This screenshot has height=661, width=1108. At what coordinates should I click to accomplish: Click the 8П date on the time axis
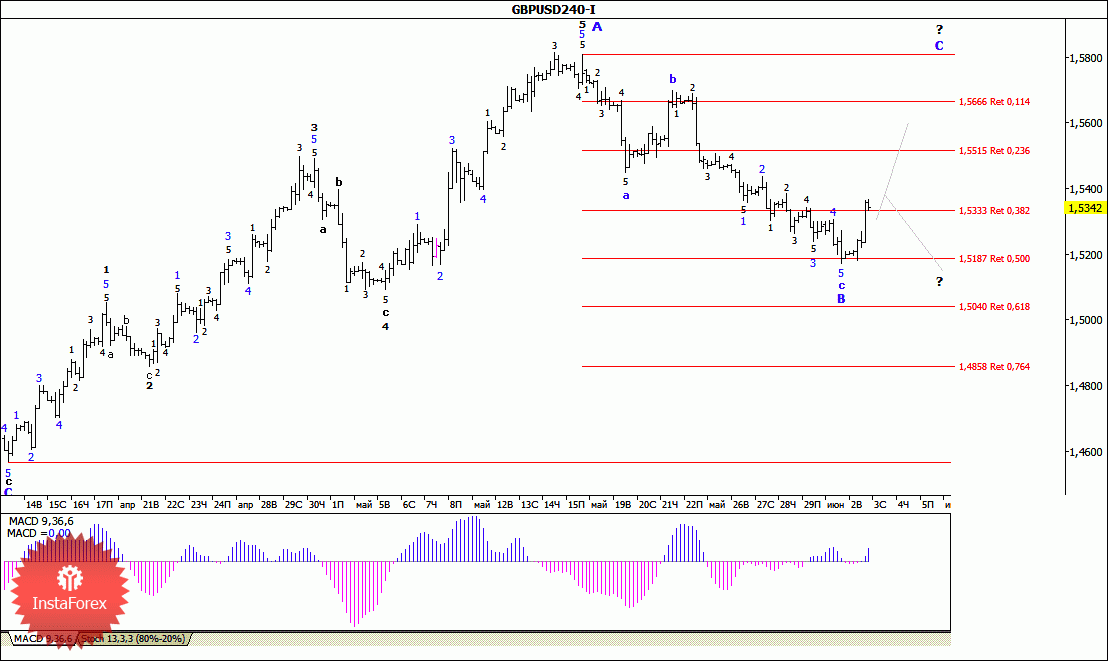tap(455, 505)
